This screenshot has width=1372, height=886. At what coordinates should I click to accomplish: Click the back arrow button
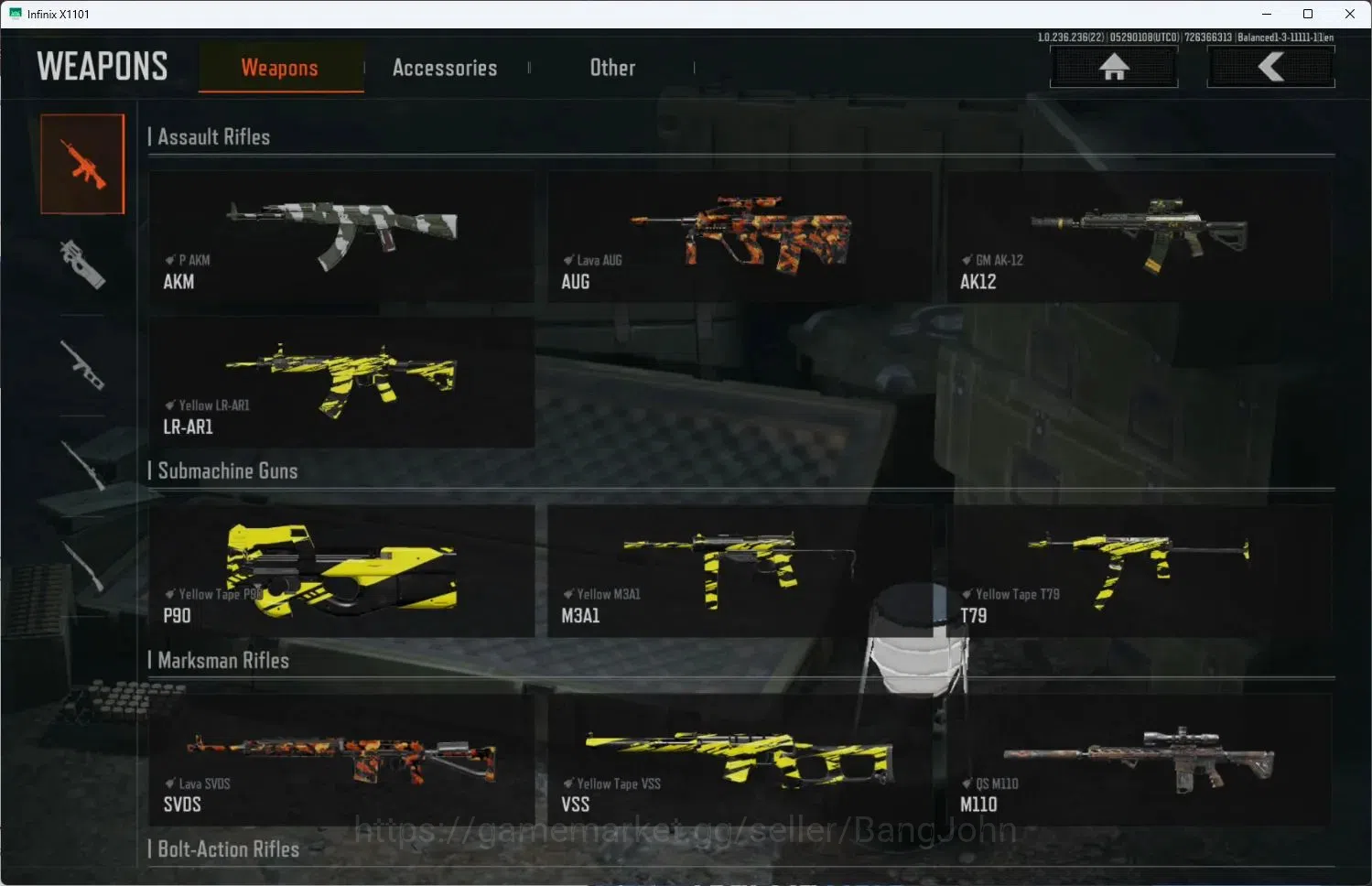(x=1270, y=67)
